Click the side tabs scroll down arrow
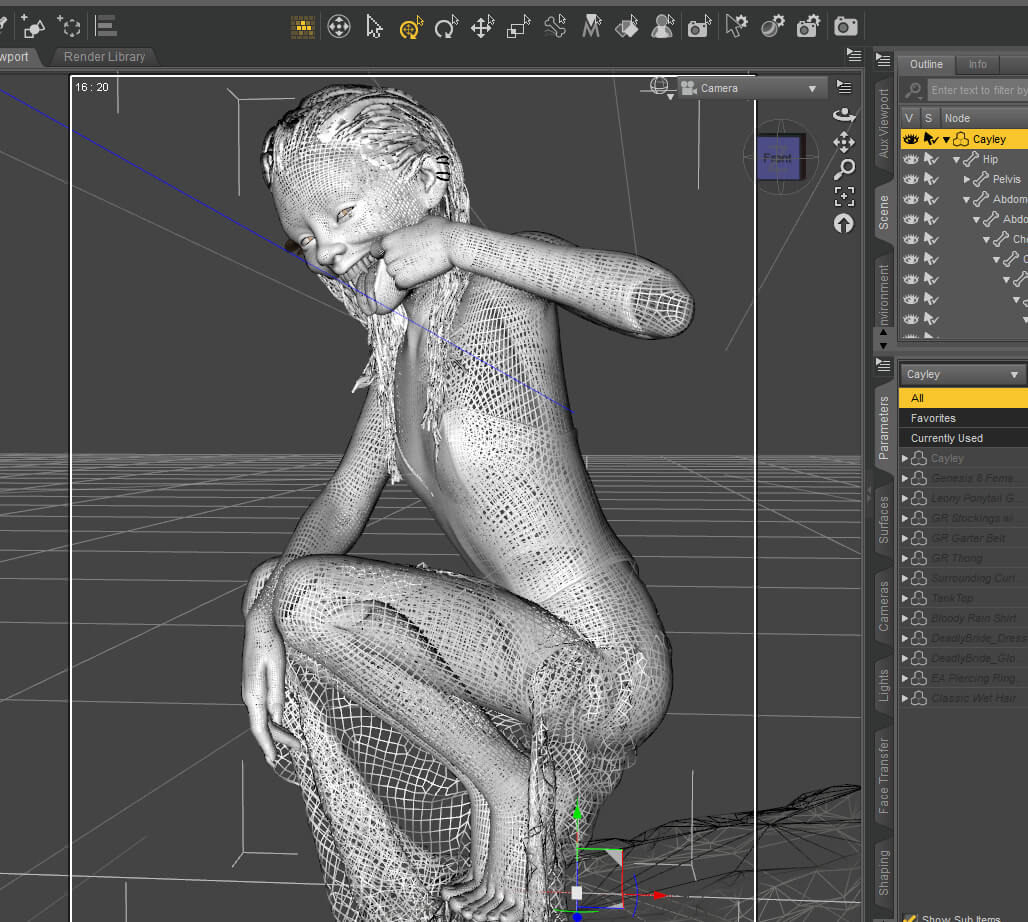This screenshot has width=1028, height=922. tap(883, 346)
